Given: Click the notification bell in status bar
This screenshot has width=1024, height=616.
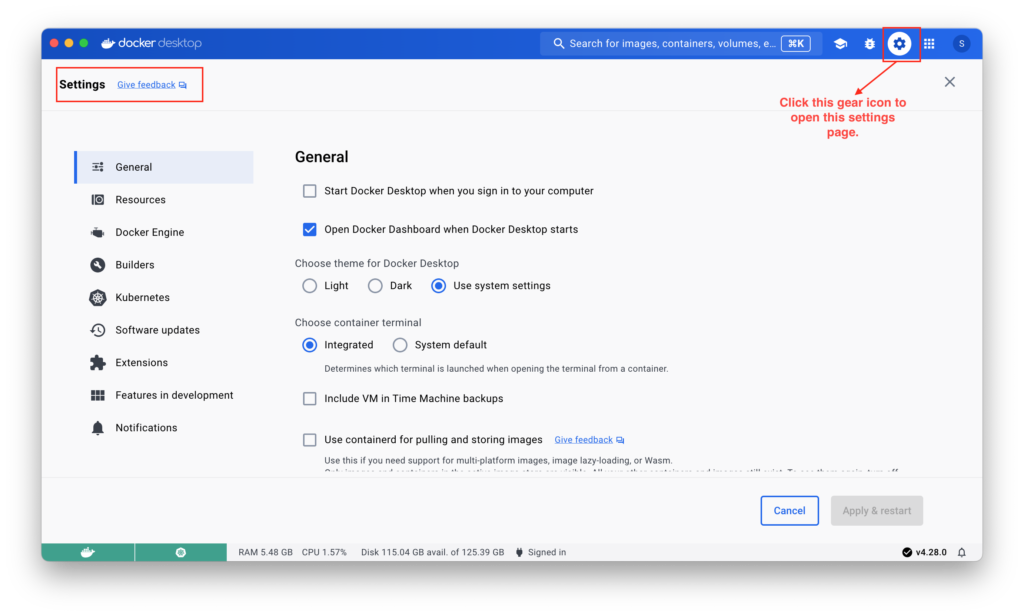Looking at the screenshot, I should pos(962,552).
